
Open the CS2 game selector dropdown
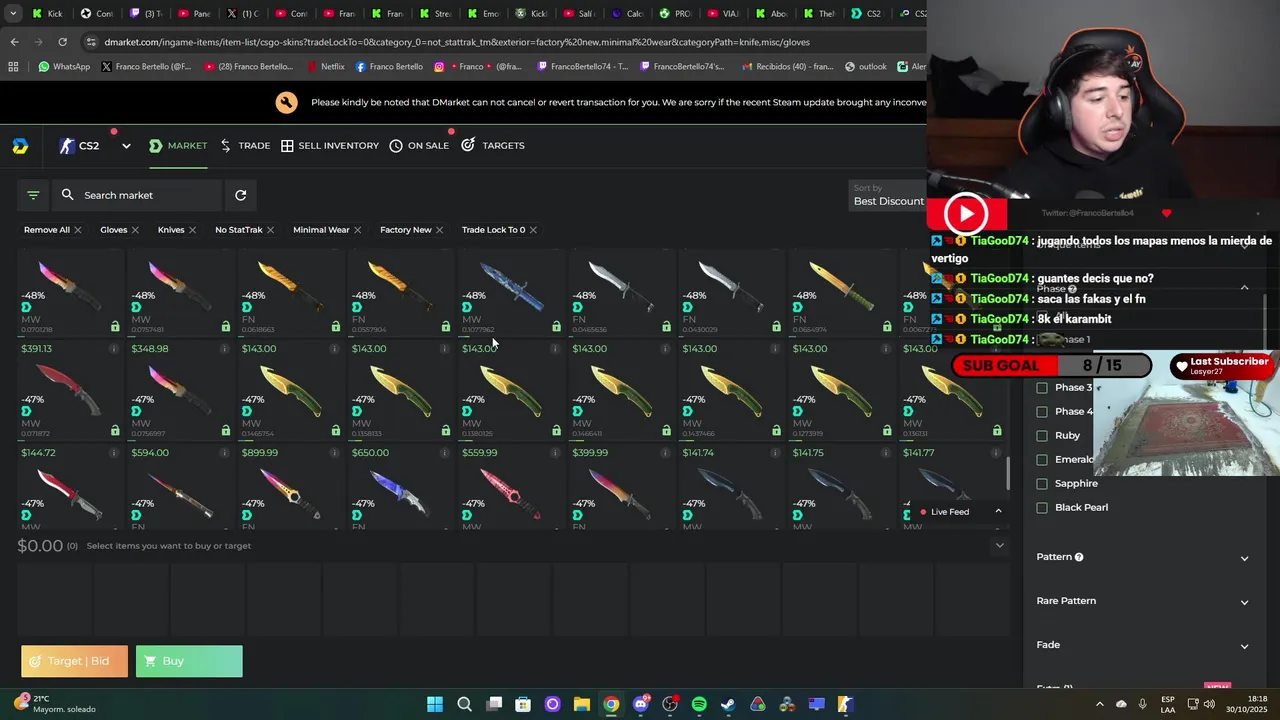(x=126, y=146)
